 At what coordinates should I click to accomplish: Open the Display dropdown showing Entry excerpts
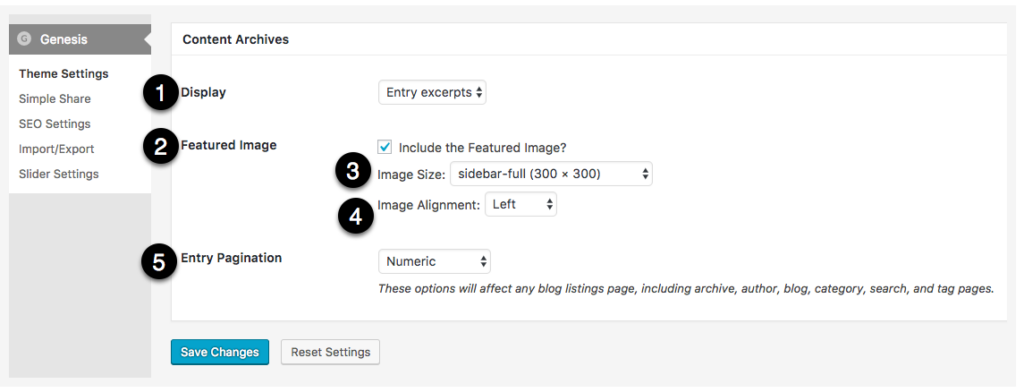click(432, 93)
